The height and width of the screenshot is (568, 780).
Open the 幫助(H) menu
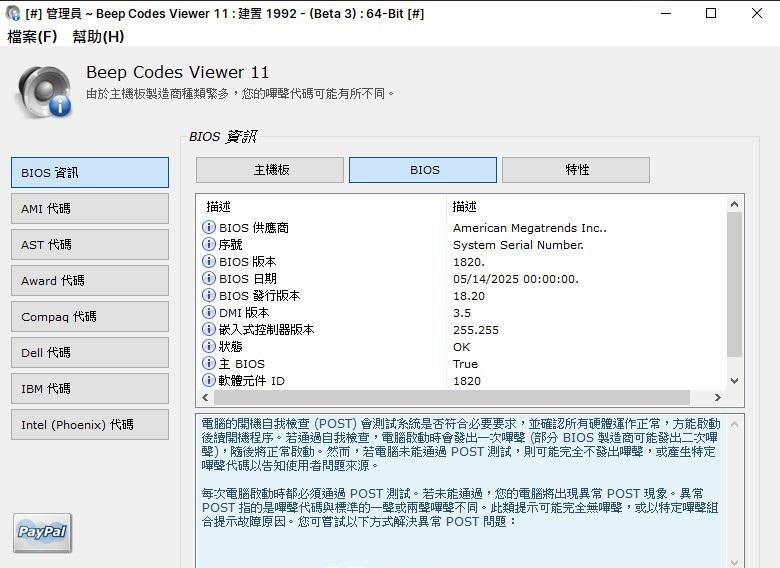pos(98,37)
